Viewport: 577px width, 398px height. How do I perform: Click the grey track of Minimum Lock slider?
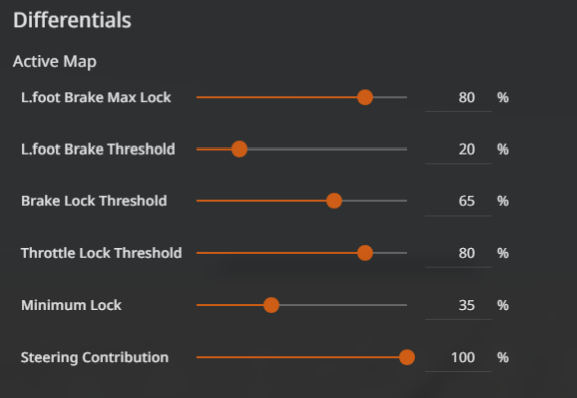343,305
